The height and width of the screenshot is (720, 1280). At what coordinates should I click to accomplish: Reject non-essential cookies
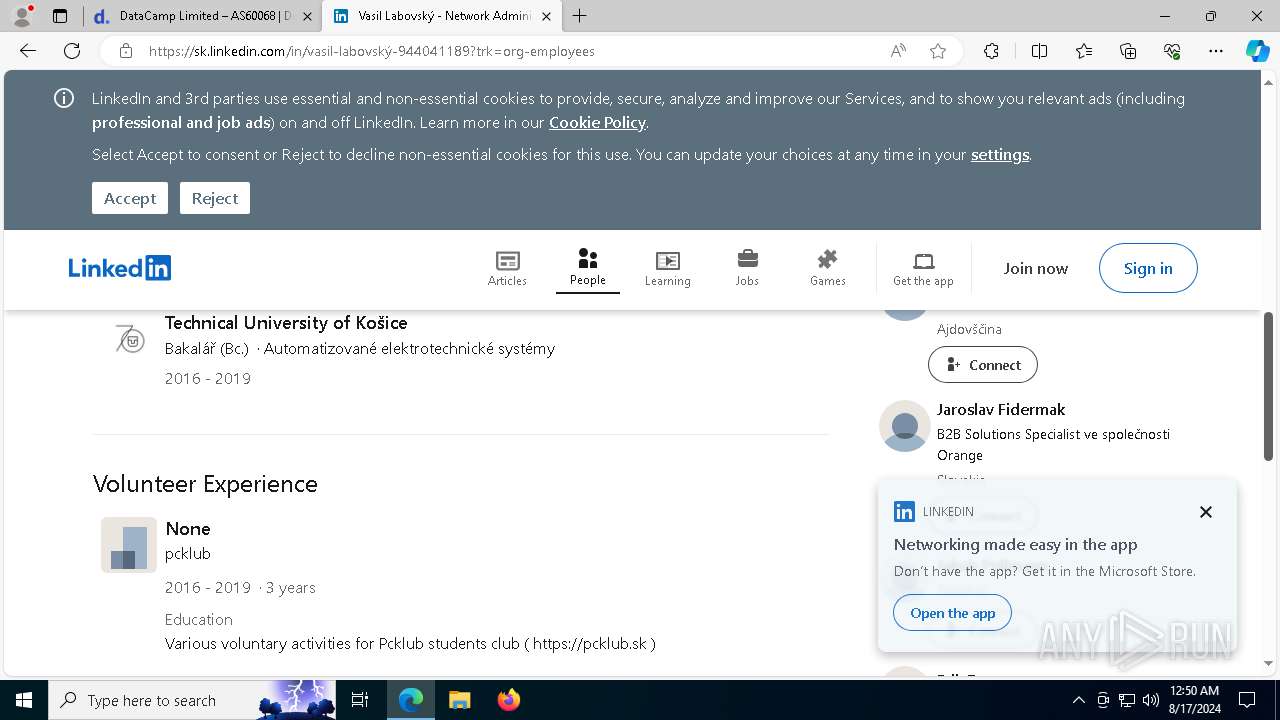[x=215, y=198]
